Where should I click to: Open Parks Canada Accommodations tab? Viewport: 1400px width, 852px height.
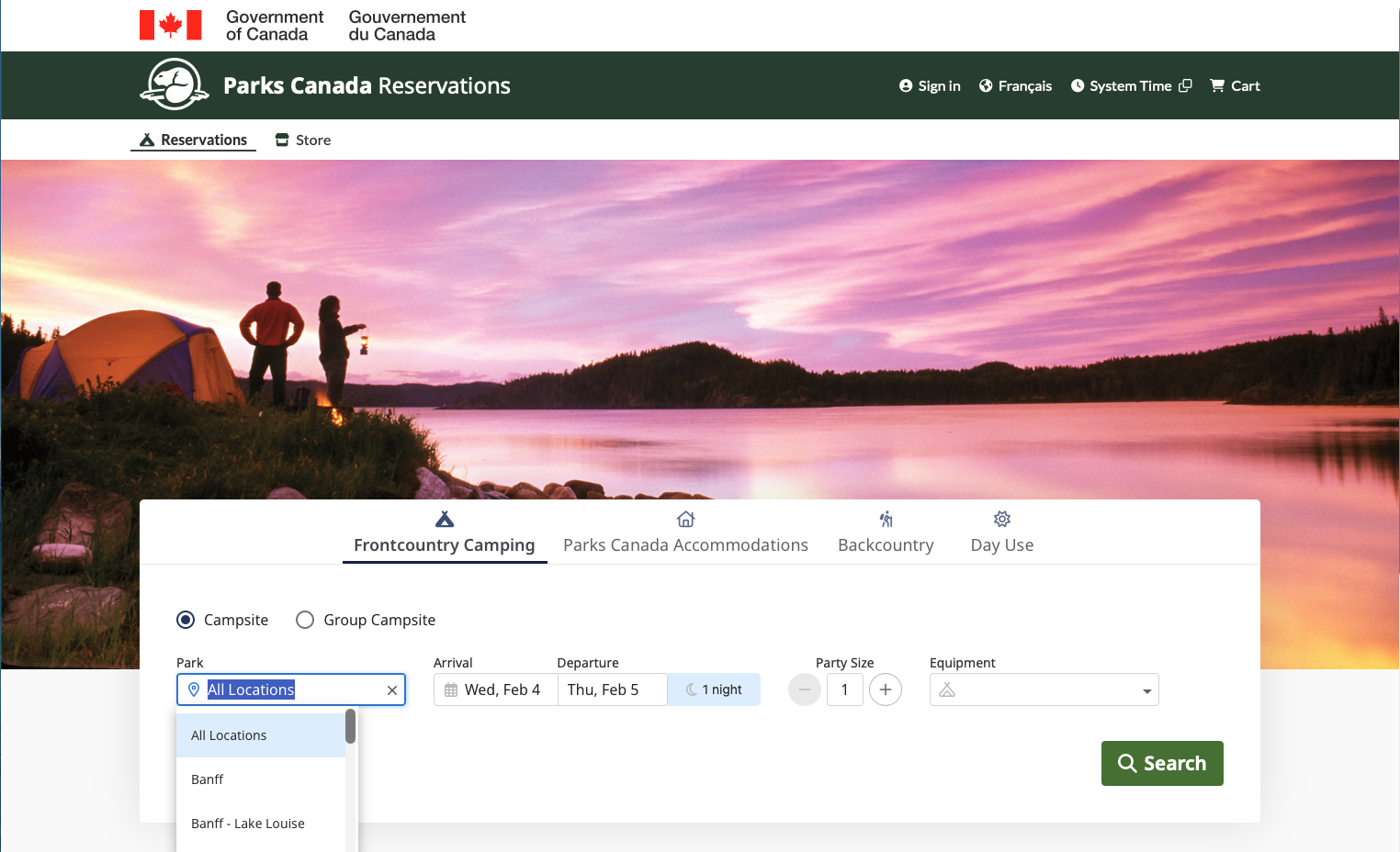685,533
